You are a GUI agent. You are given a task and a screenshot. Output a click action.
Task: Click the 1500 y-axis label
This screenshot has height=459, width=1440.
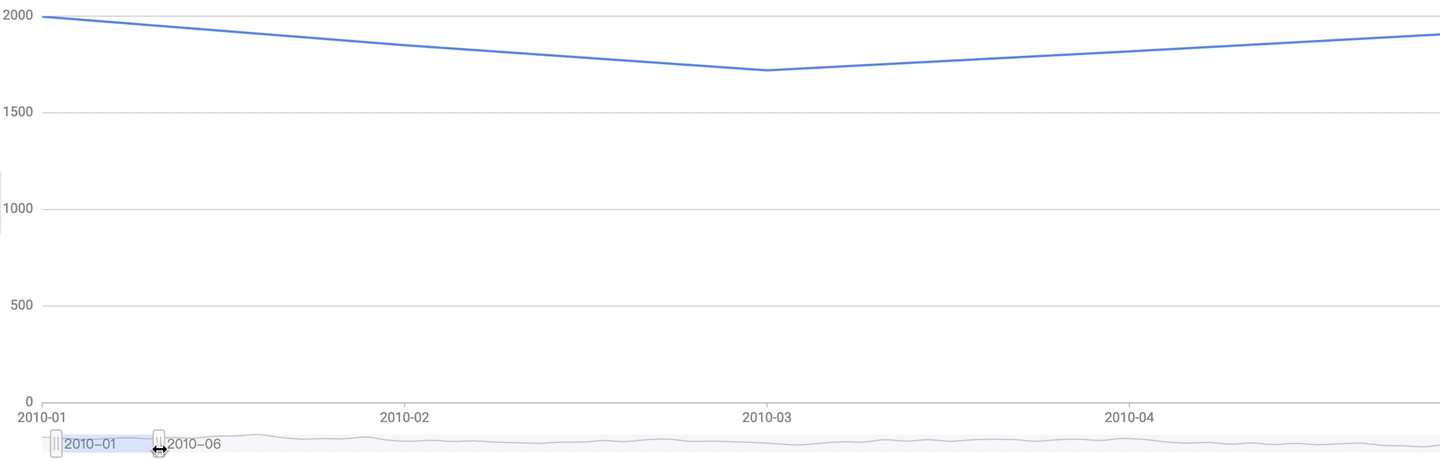[x=18, y=112]
